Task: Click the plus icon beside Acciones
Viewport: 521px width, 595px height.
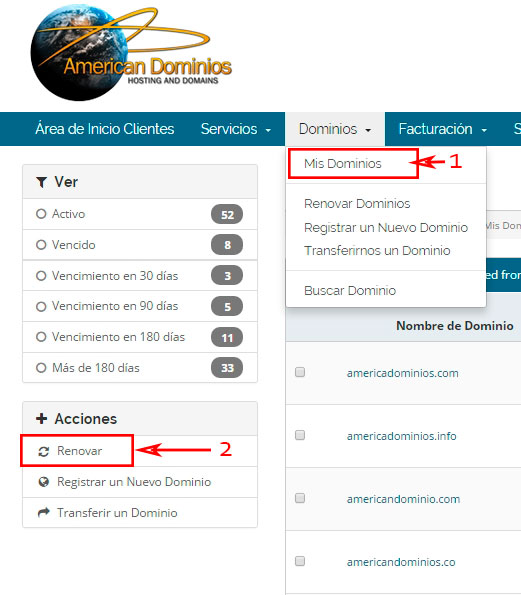Action: [41, 419]
